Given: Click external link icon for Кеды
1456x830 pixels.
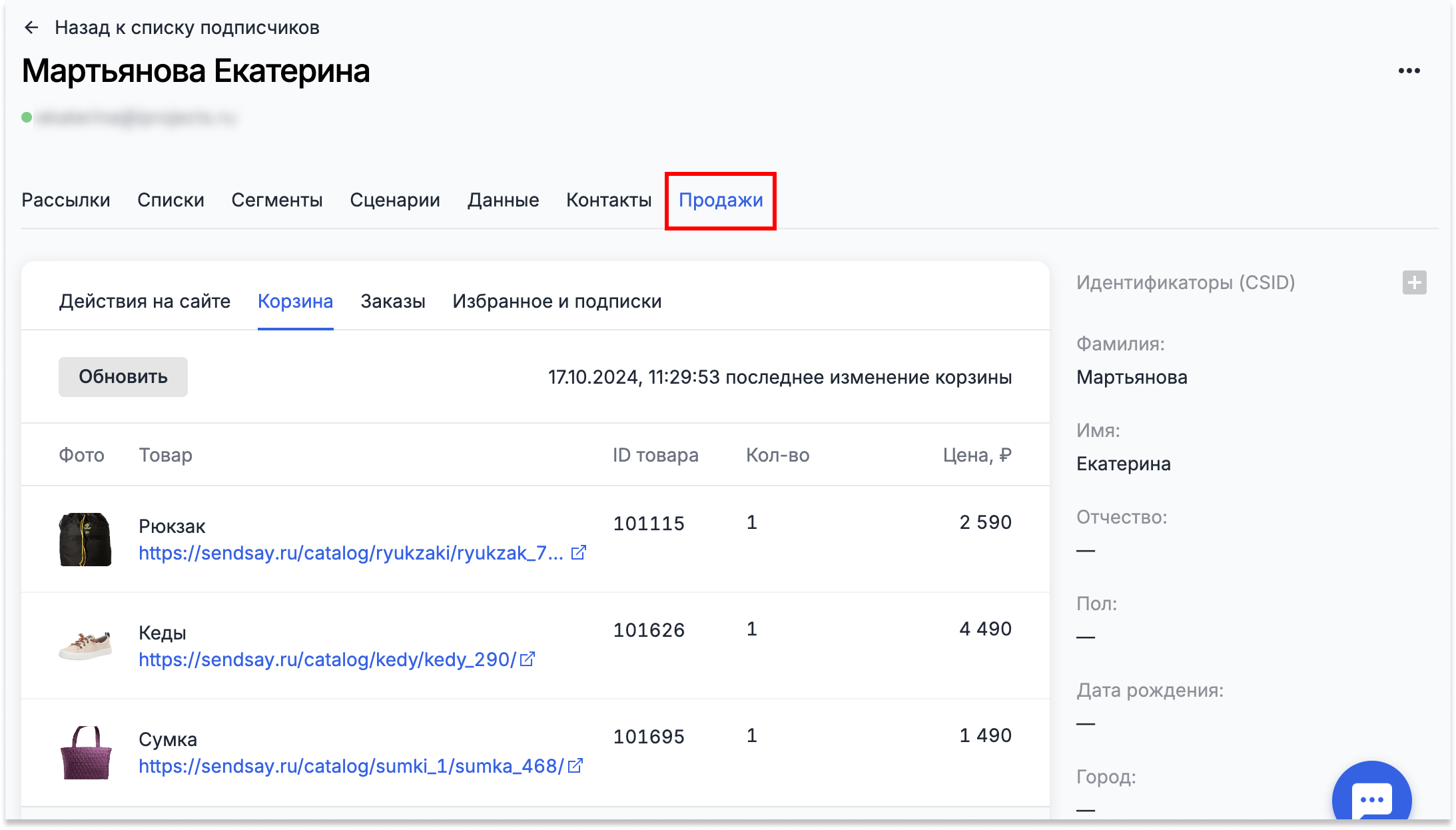Looking at the screenshot, I should [528, 659].
